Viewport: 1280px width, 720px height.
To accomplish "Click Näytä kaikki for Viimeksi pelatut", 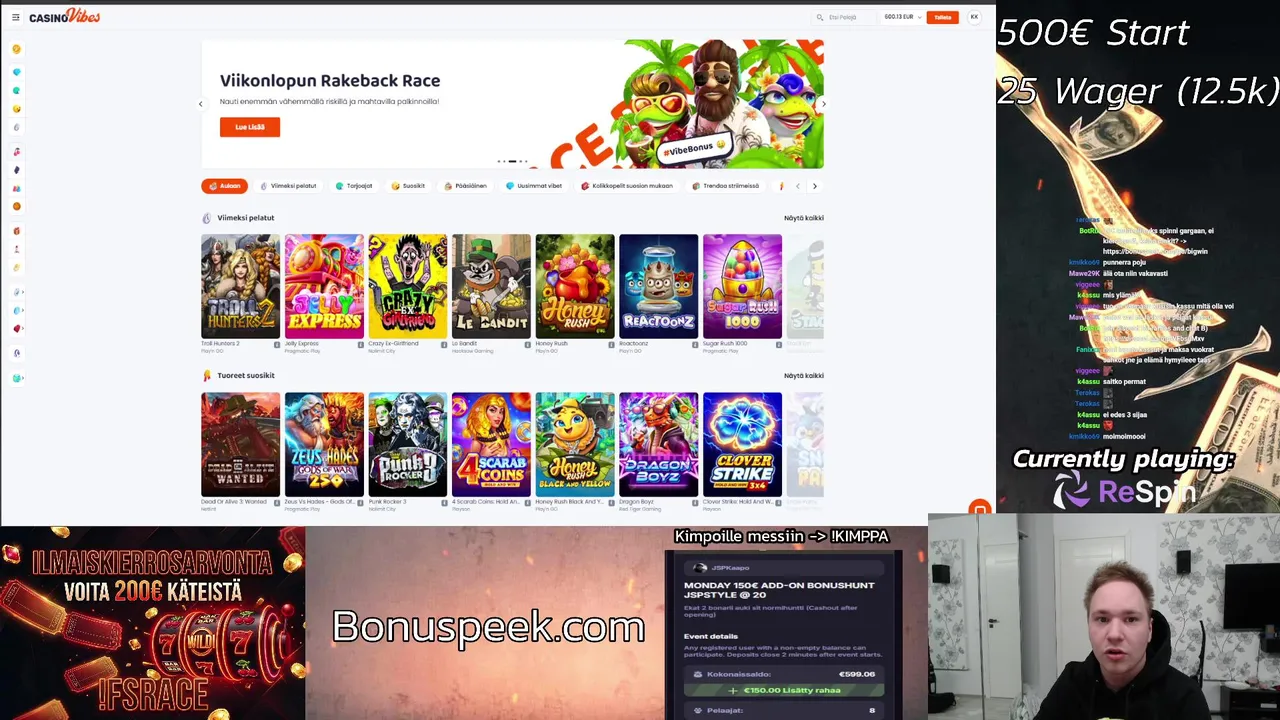I will click(x=803, y=218).
